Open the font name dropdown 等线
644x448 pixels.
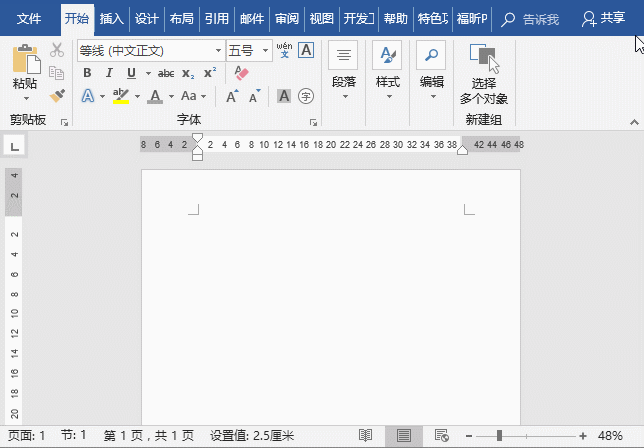(150, 50)
